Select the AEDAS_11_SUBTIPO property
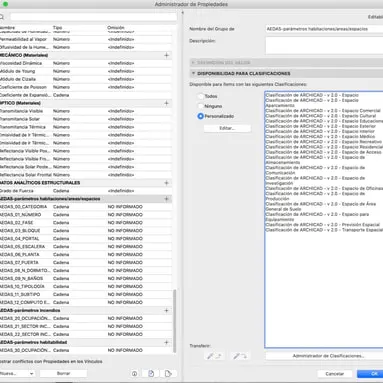The height and width of the screenshot is (383, 383). point(86,295)
